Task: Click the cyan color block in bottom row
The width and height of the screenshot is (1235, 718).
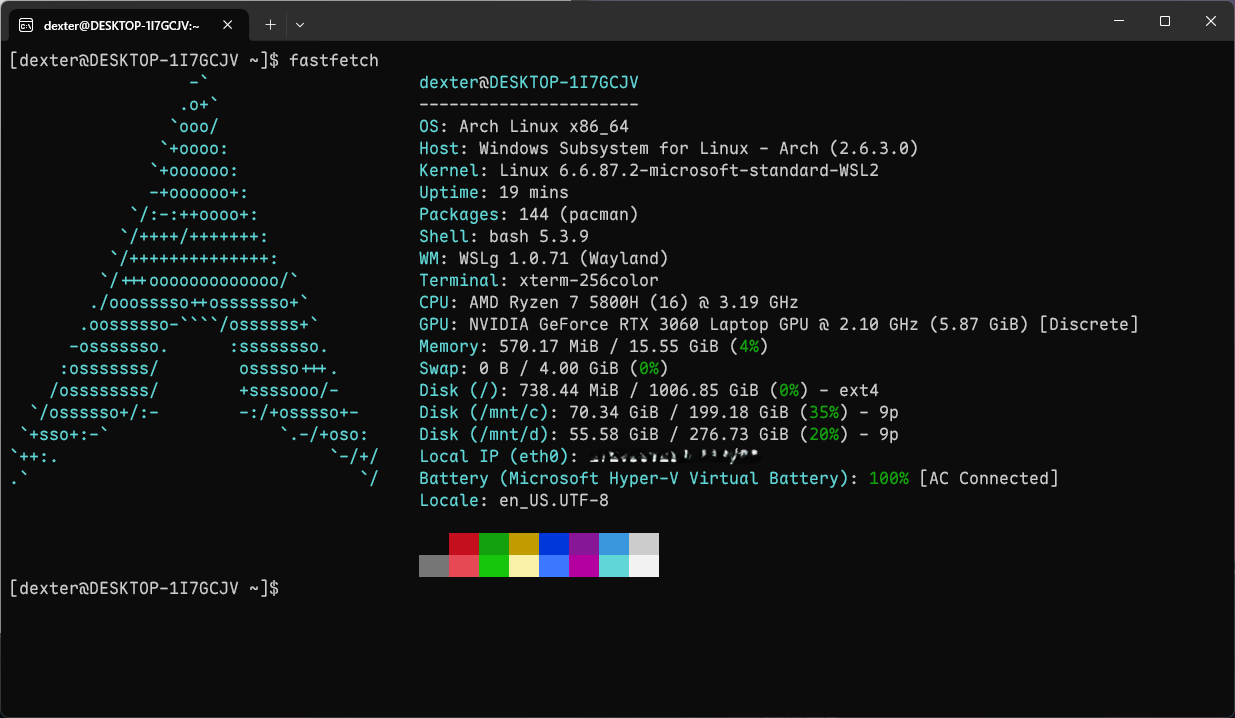Action: [x=614, y=566]
